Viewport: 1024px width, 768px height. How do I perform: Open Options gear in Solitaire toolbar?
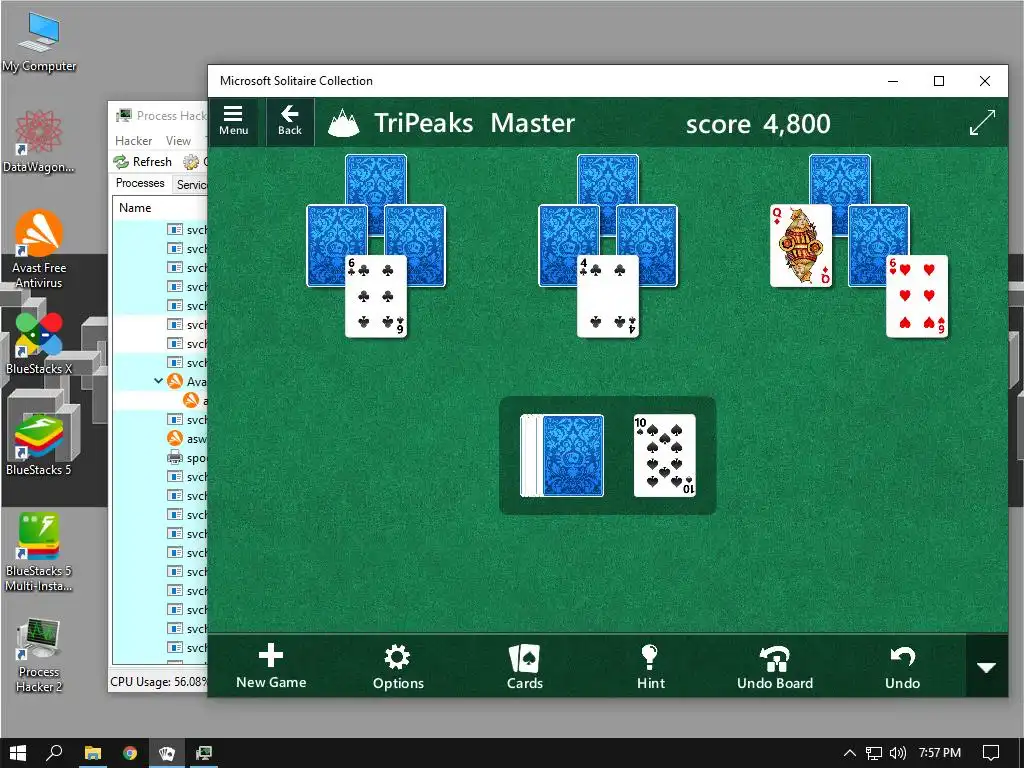click(x=398, y=667)
